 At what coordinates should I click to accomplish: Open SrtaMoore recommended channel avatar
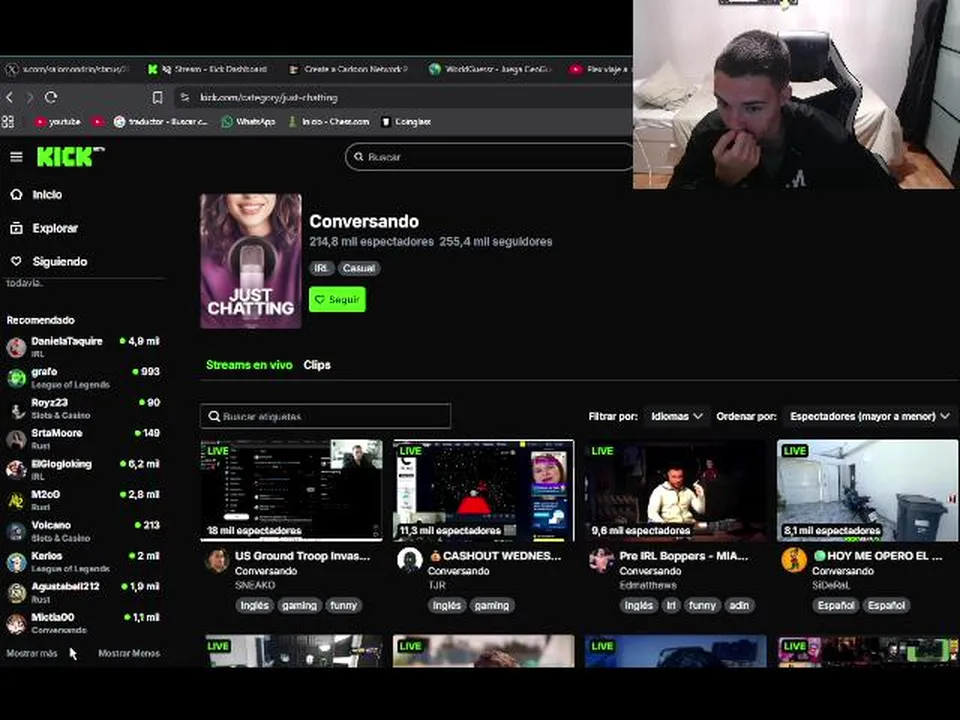pos(17,439)
